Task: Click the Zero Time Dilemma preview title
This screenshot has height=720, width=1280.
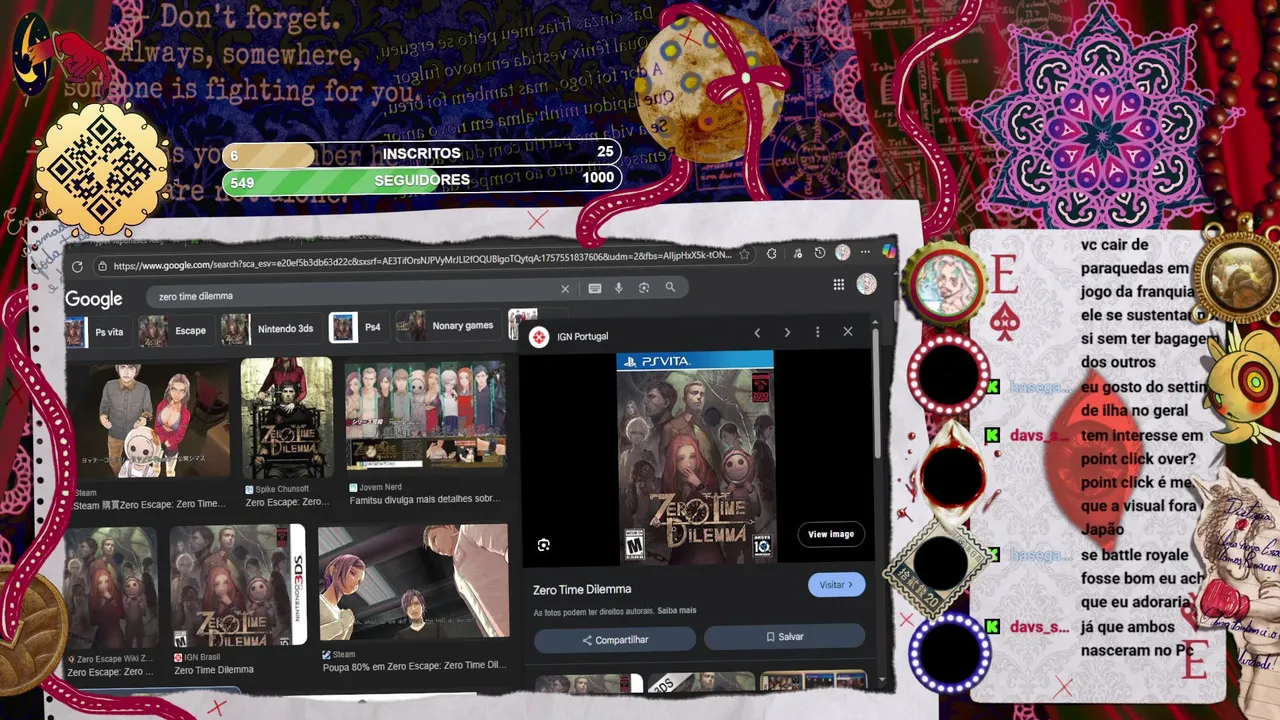Action: point(582,590)
